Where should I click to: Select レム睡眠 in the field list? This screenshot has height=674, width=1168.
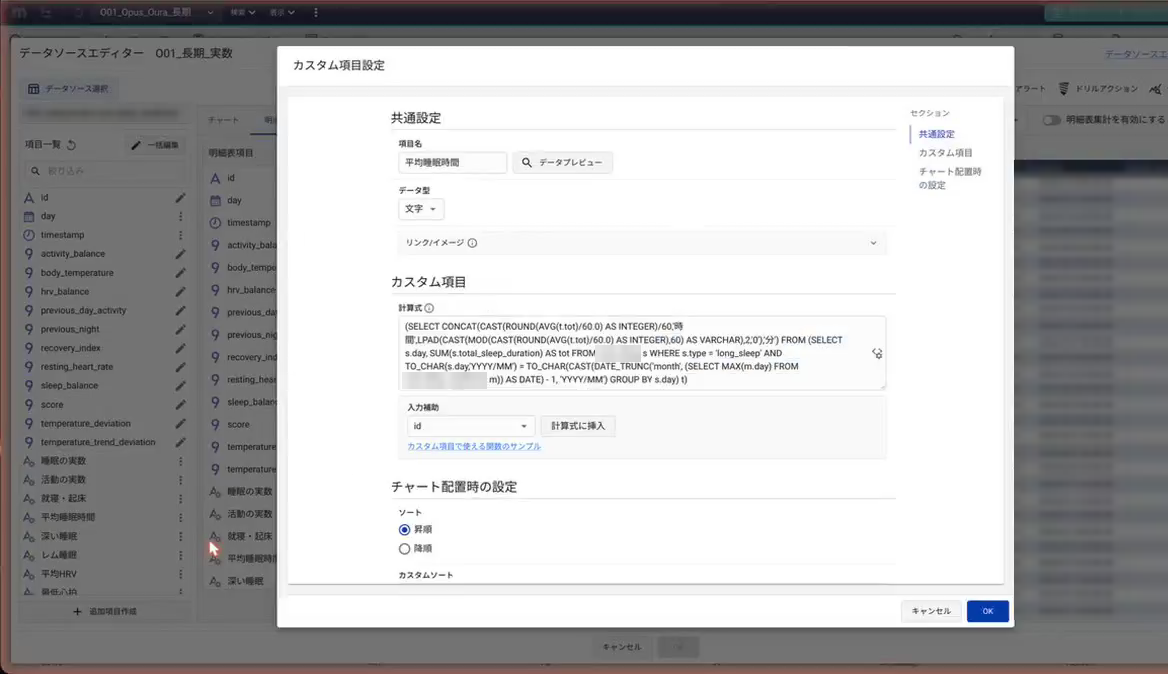click(59, 555)
